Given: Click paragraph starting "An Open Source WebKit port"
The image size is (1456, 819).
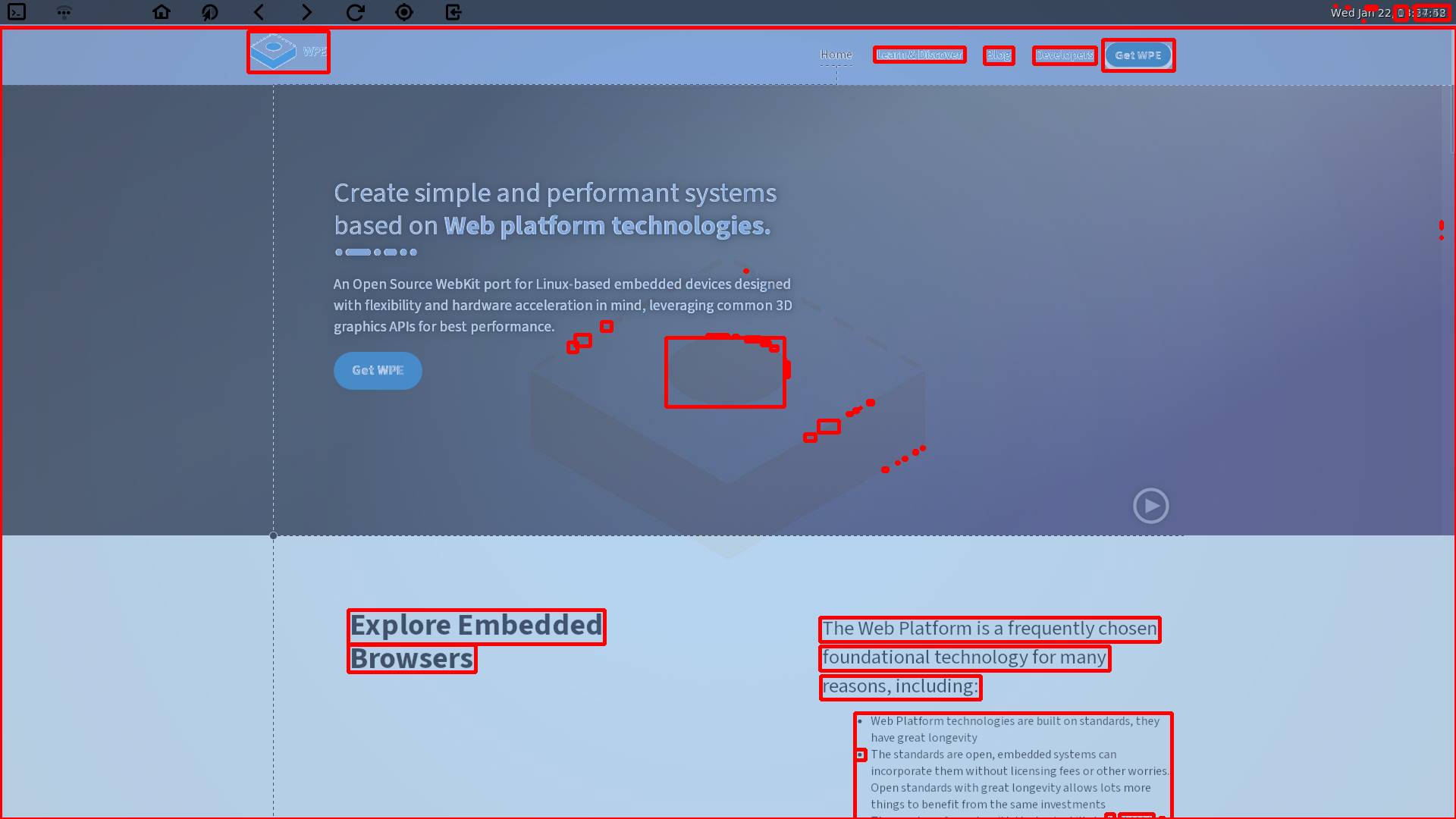Looking at the screenshot, I should point(563,306).
